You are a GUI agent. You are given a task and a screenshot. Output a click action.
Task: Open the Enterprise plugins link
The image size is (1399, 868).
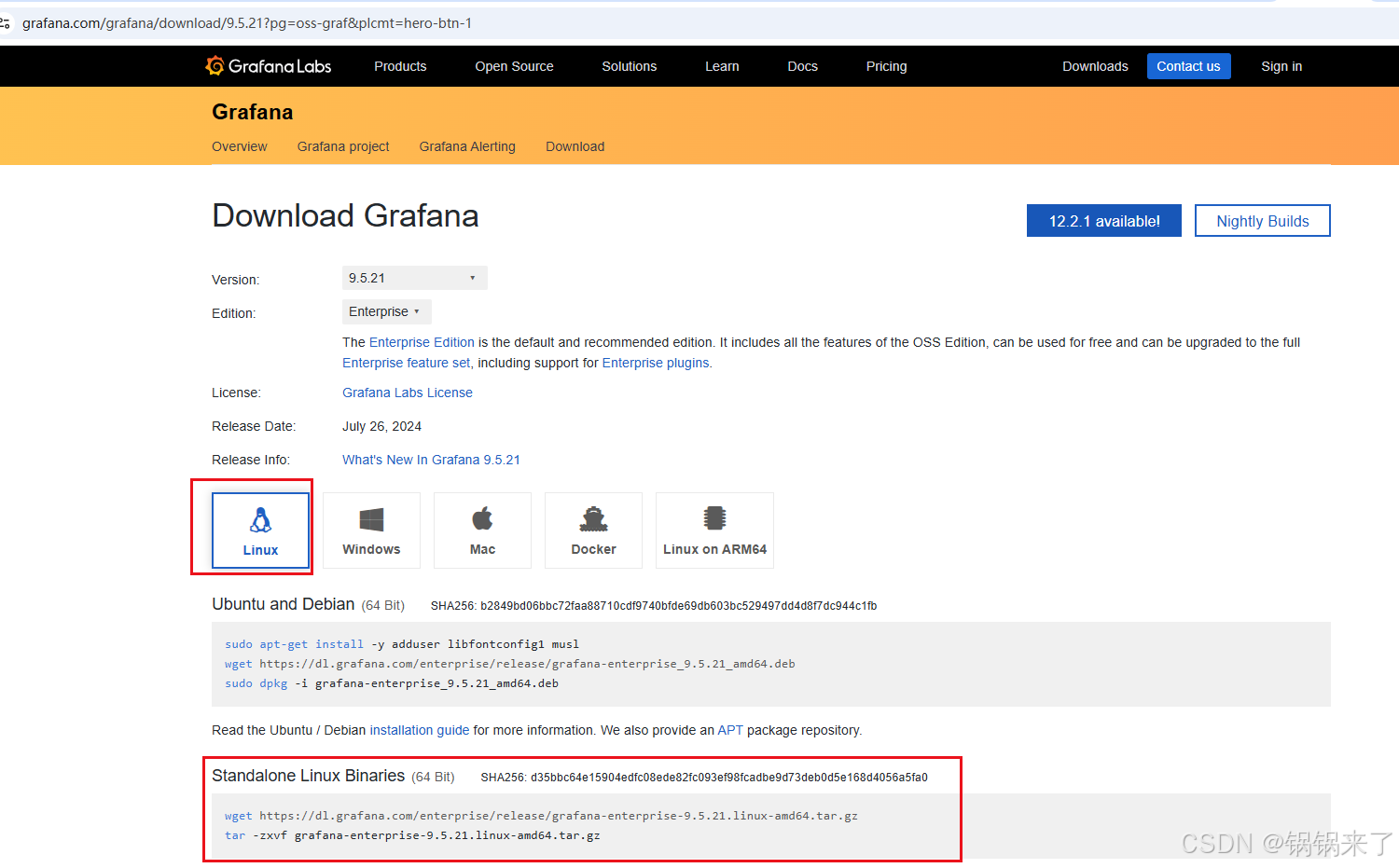[656, 363]
